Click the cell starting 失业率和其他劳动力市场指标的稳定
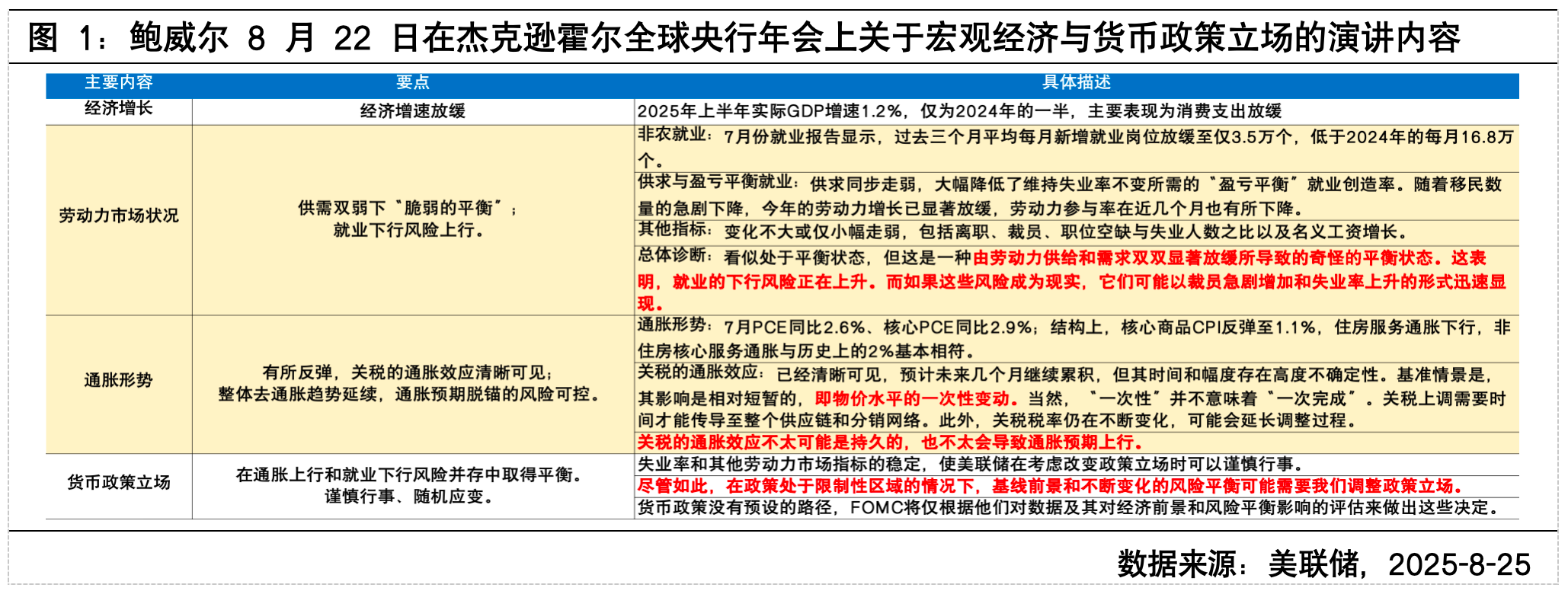Viewport: 1568px width, 591px height. 1077,465
